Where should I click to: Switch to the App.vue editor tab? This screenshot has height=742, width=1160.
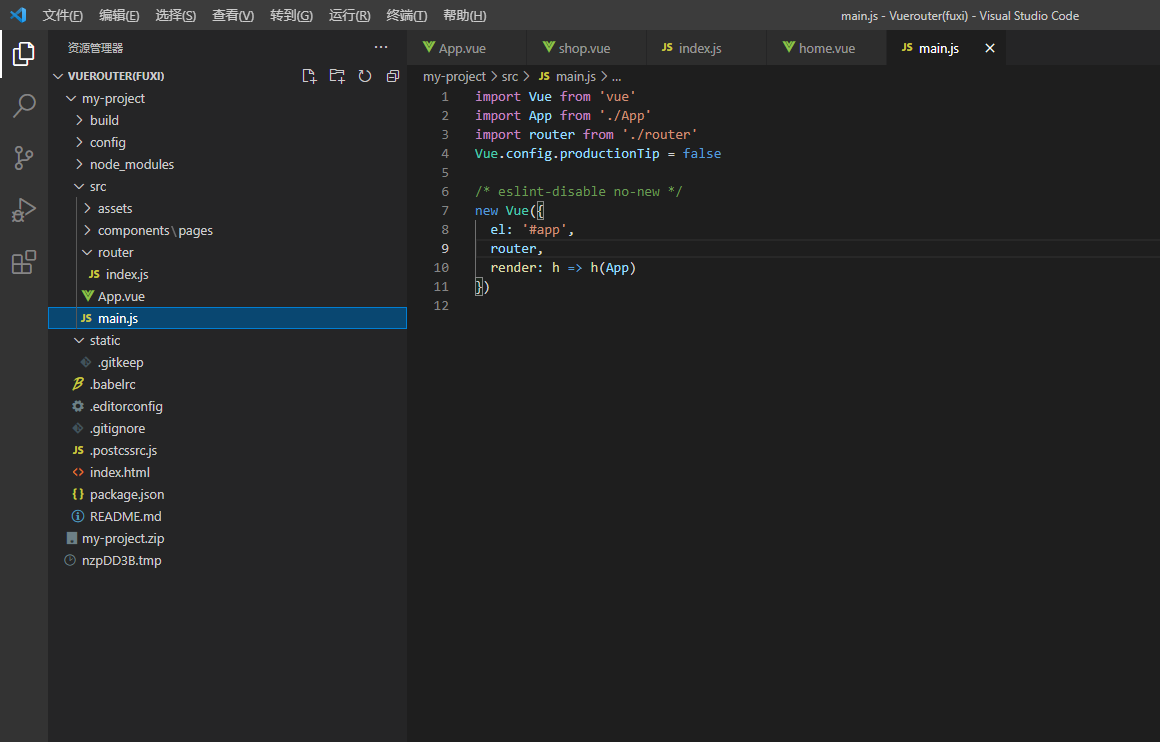(x=467, y=48)
